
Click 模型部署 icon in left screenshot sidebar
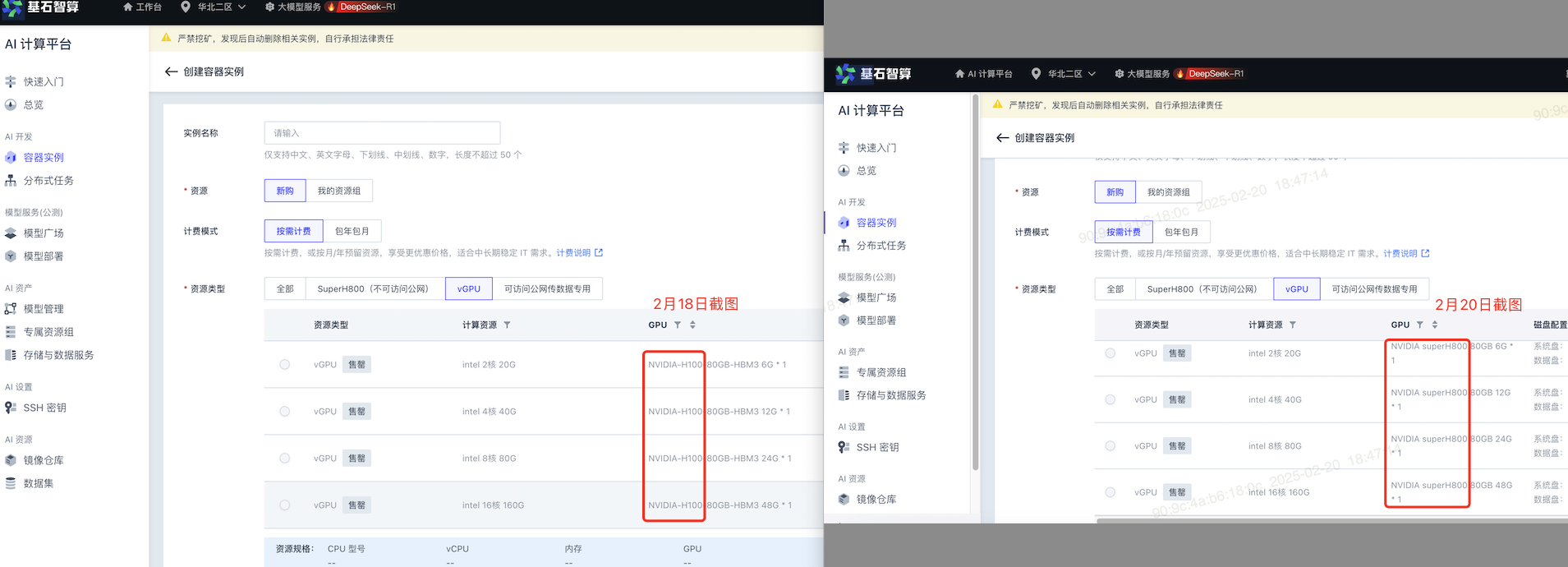(x=11, y=256)
